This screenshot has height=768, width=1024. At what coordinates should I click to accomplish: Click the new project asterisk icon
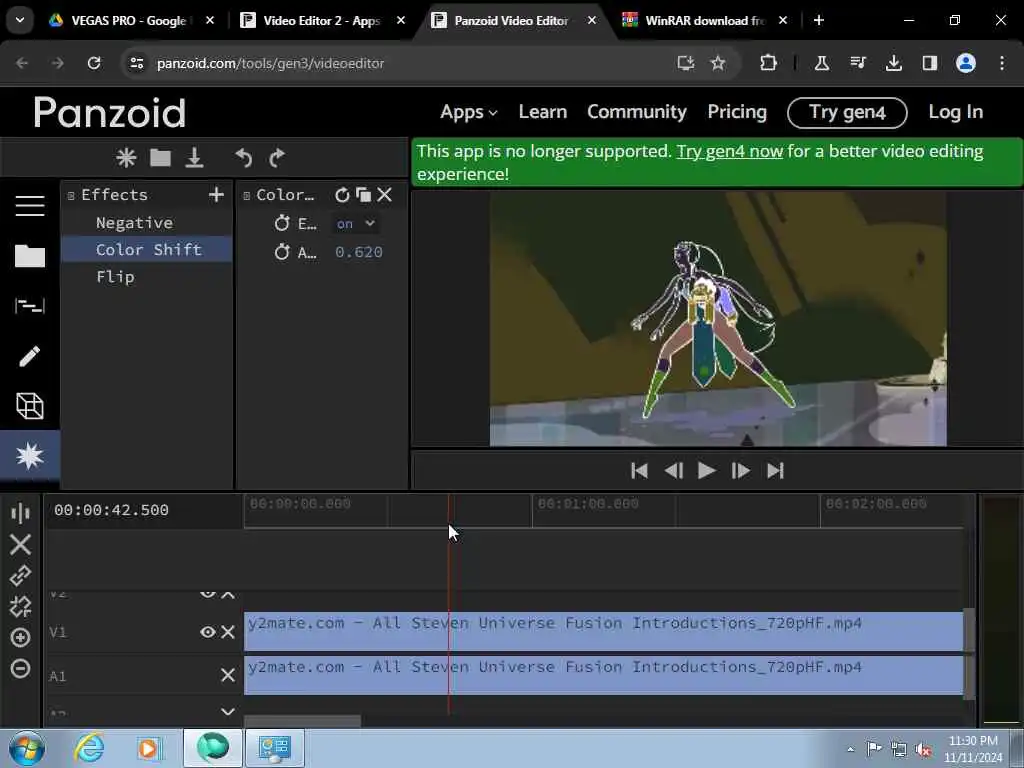pos(126,157)
